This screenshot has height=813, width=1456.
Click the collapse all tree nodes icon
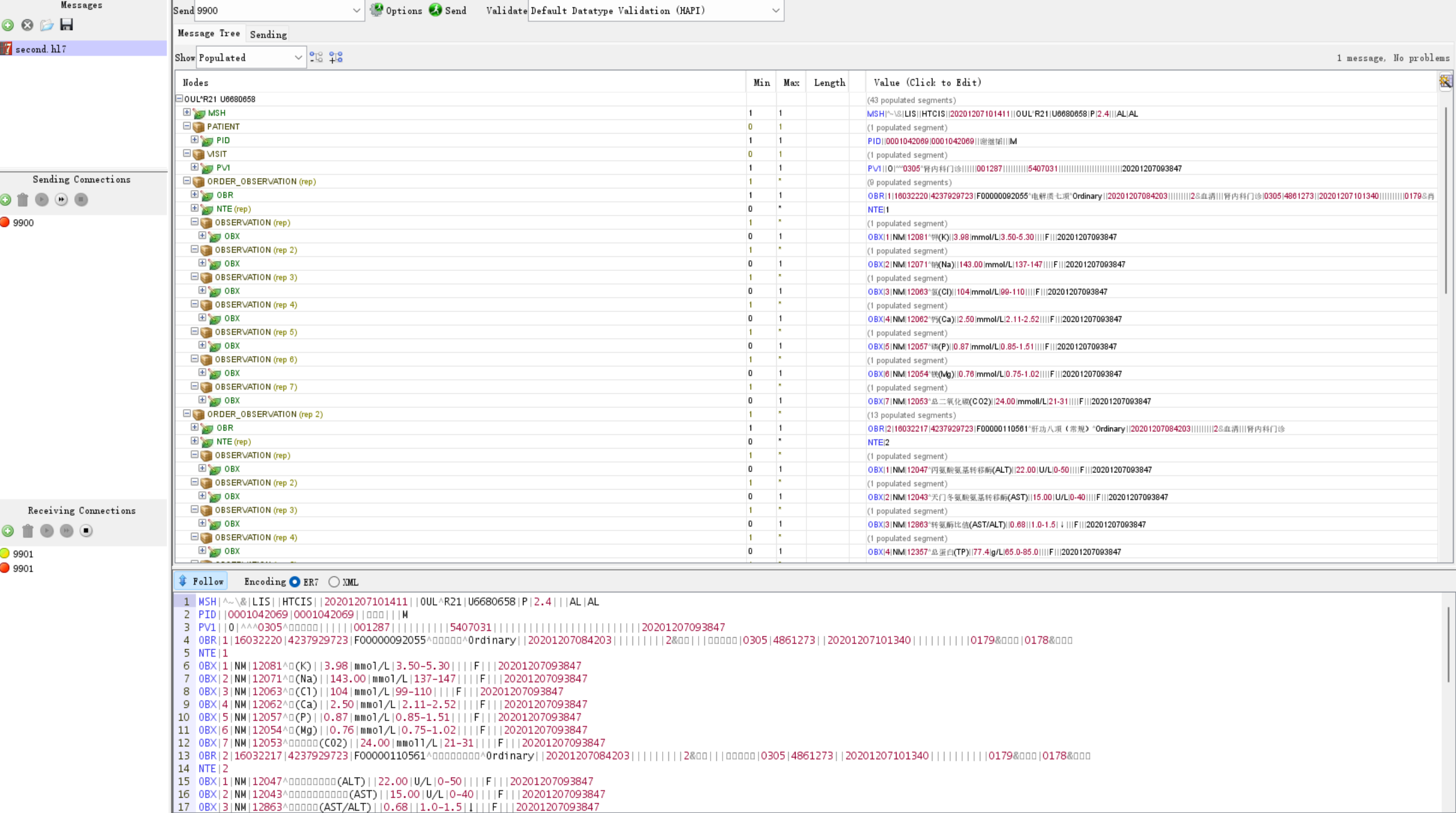click(316, 57)
